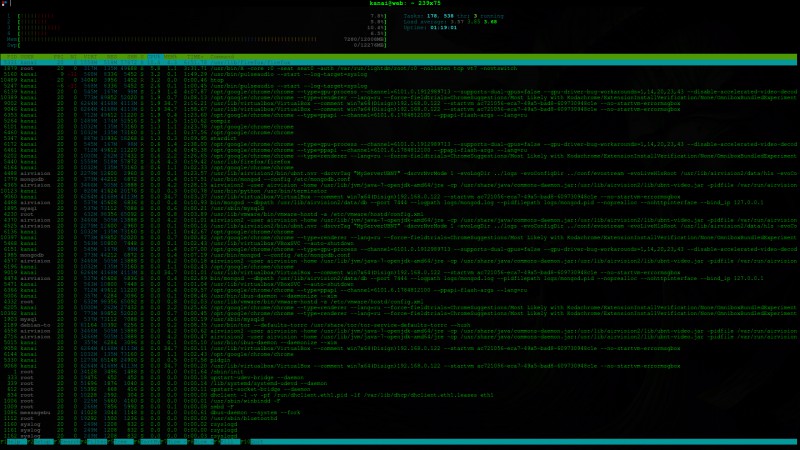
Task: Select the smbd -F process row
Action: [x=398, y=407]
